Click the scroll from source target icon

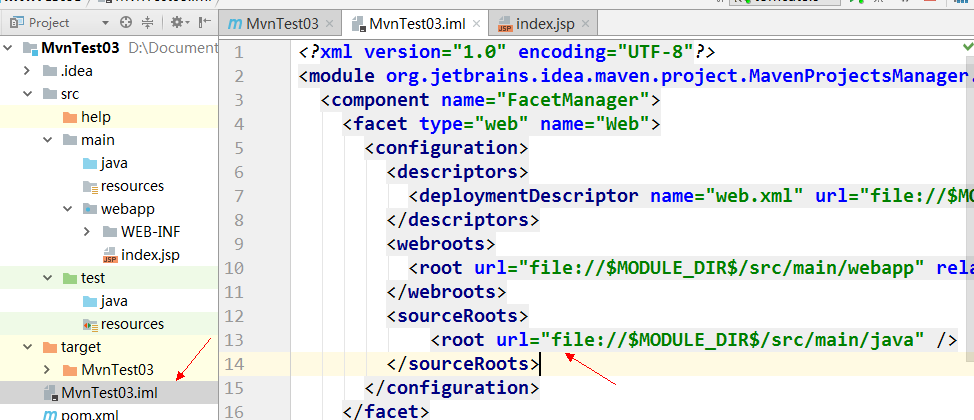point(126,23)
